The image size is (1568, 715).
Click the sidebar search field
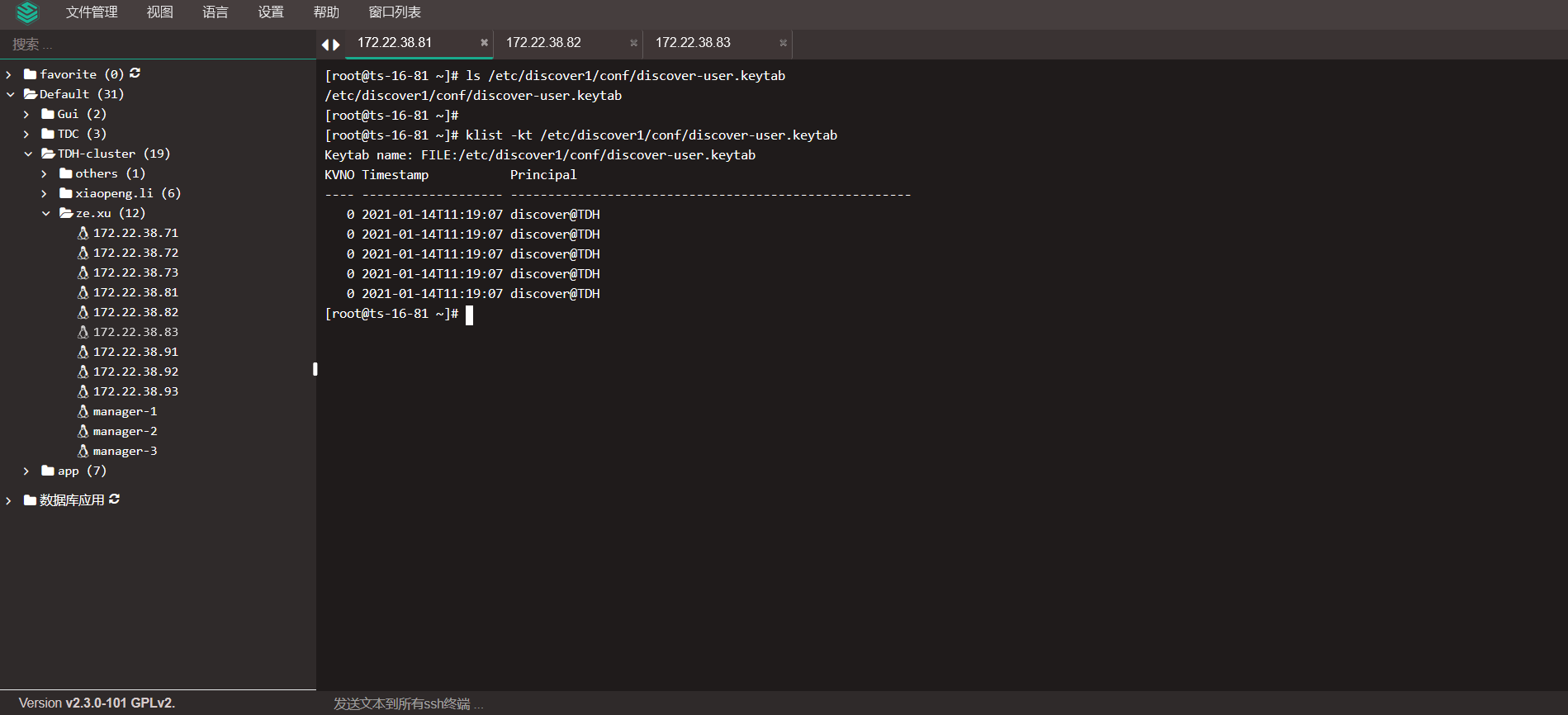[157, 44]
